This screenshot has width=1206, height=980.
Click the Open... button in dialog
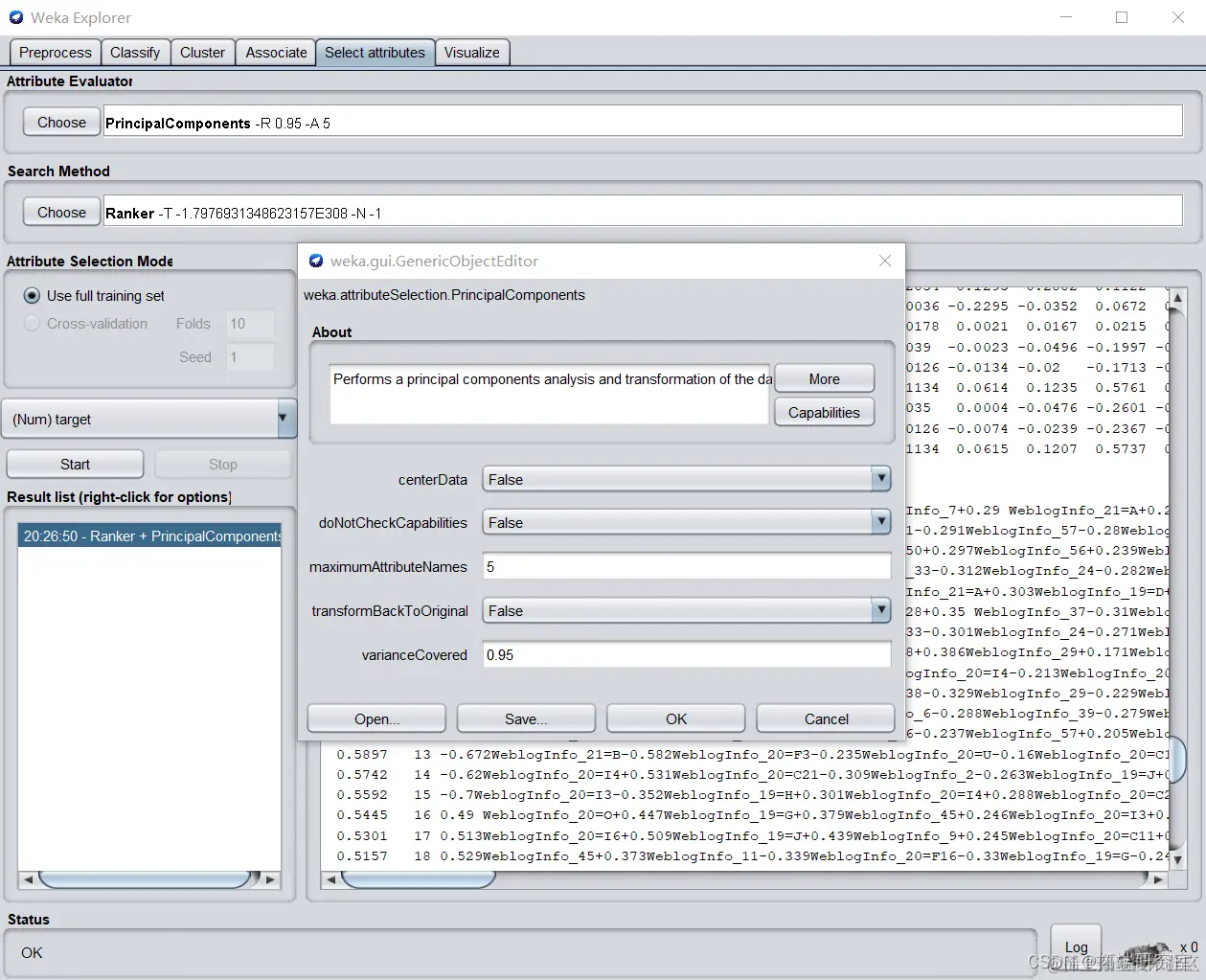(376, 718)
